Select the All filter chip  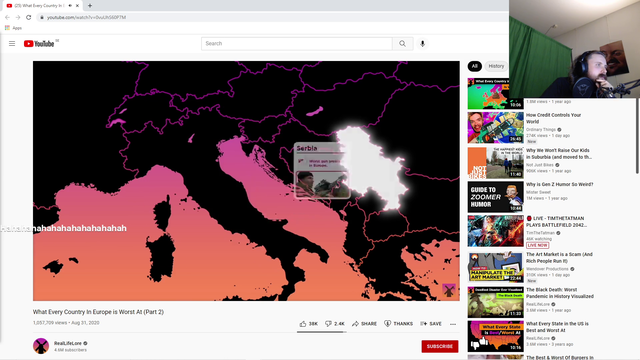click(x=474, y=66)
